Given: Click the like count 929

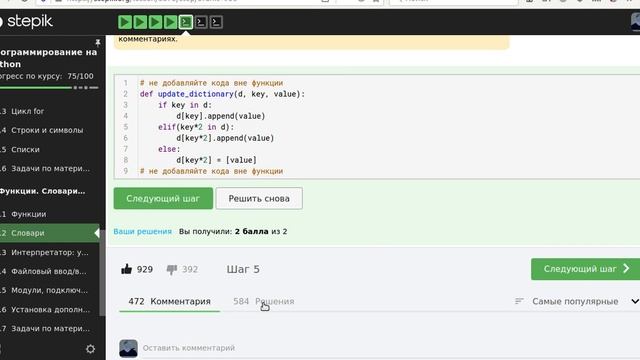Looking at the screenshot, I should tap(145, 269).
